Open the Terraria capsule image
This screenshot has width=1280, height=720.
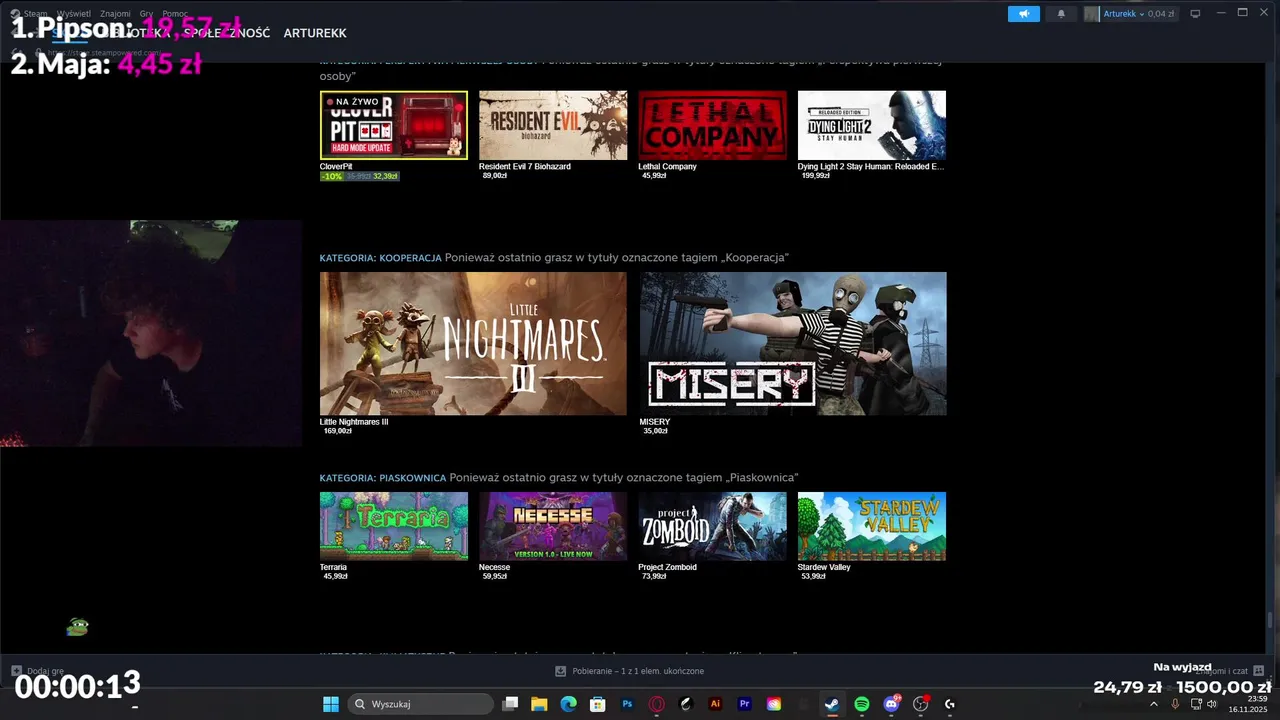394,526
